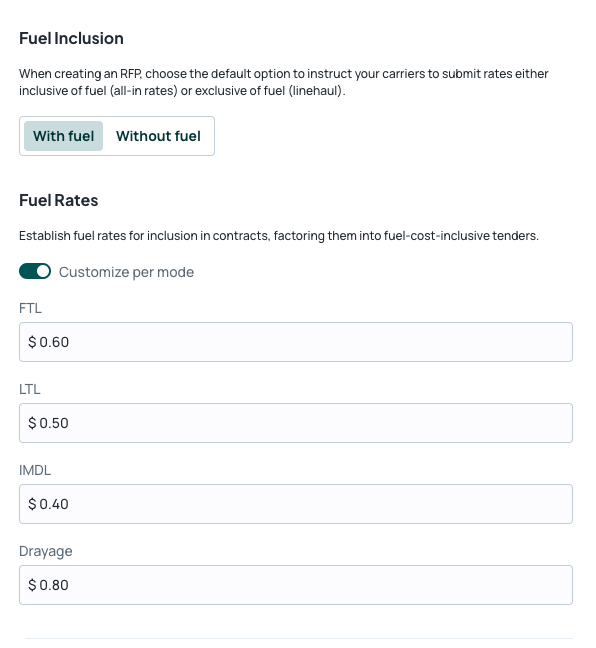Switch to Without fuel option
The height and width of the screenshot is (648, 596).
tap(158, 136)
